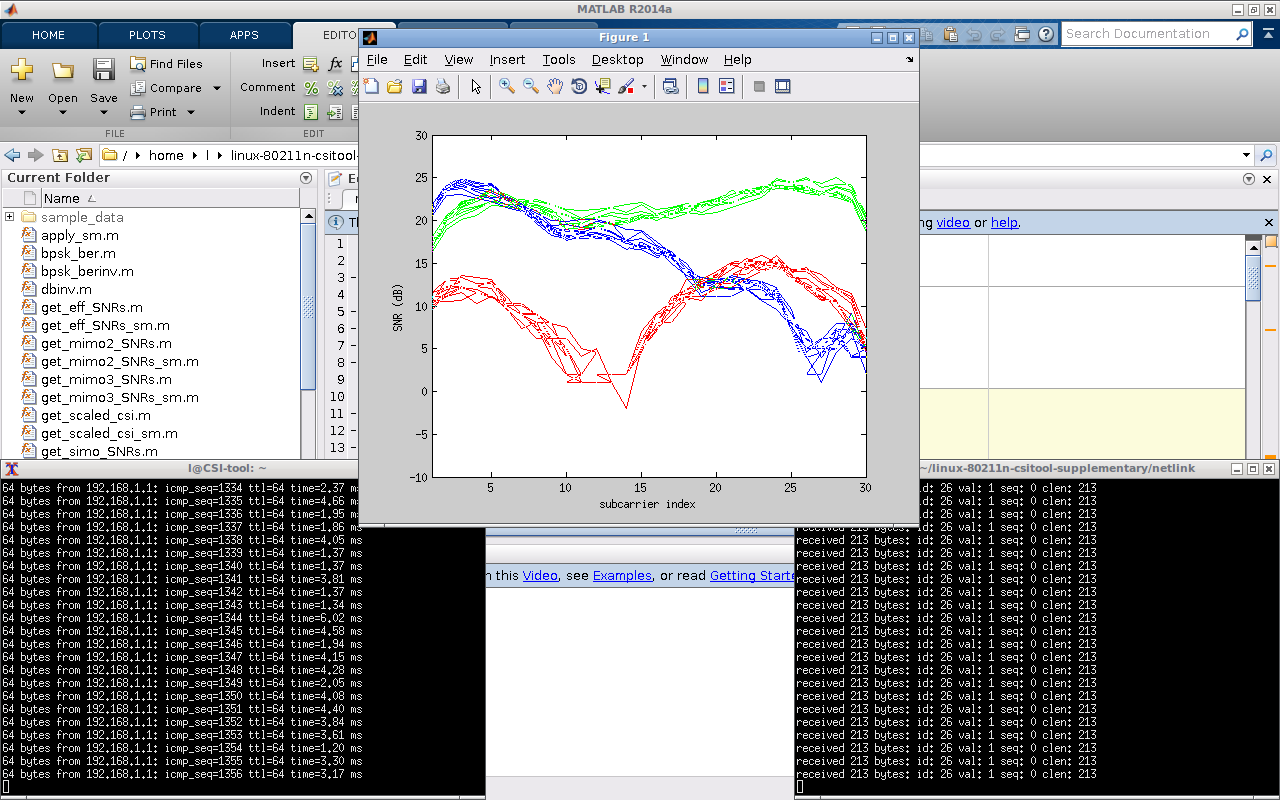The image size is (1280, 800).
Task: Open the Examples link
Action: 622,576
